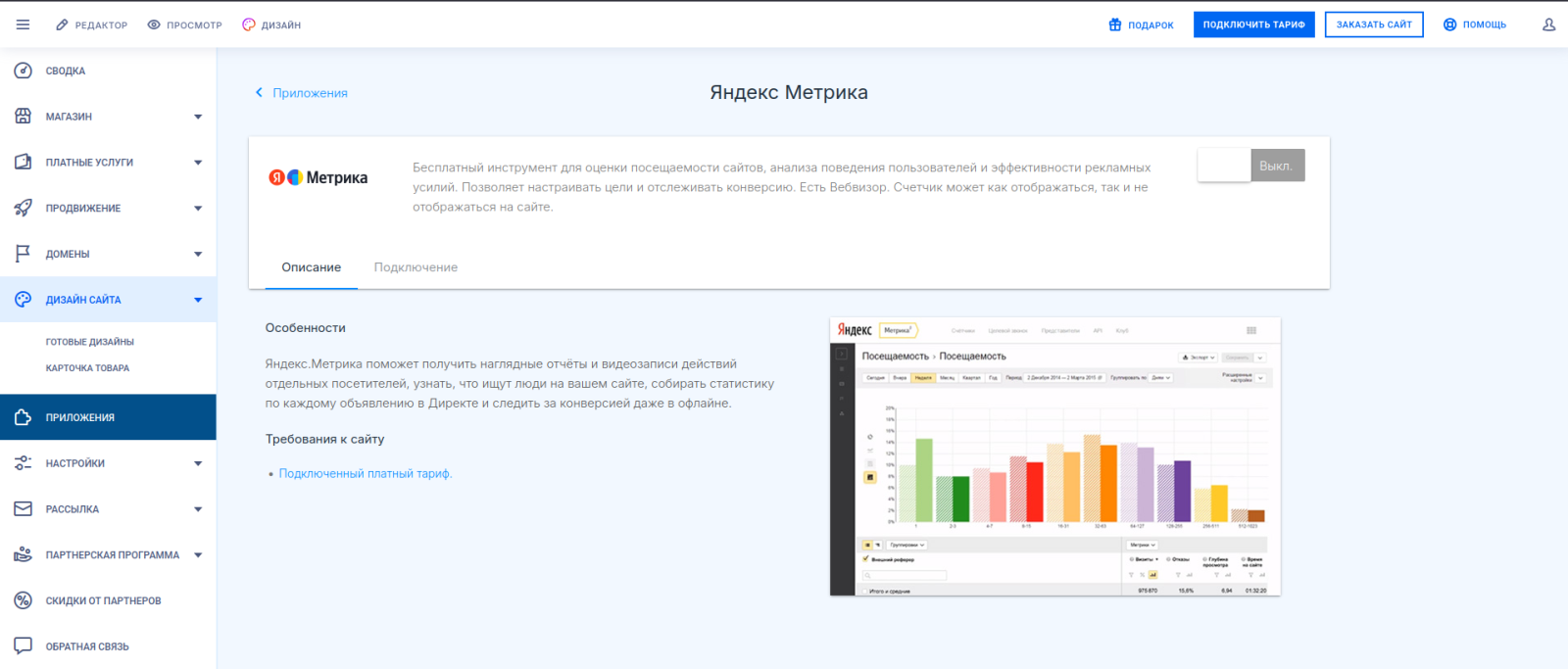The image size is (1568, 669).
Task: Click the pencil icon next to Редактор
Action: tap(62, 24)
